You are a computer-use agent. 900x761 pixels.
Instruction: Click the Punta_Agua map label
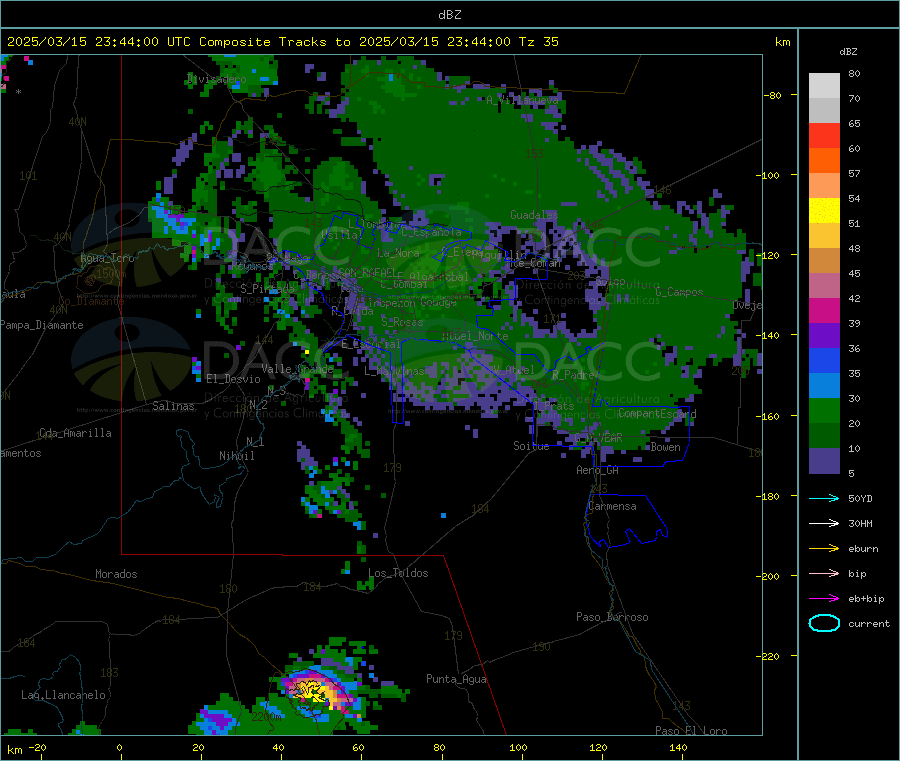pos(456,679)
